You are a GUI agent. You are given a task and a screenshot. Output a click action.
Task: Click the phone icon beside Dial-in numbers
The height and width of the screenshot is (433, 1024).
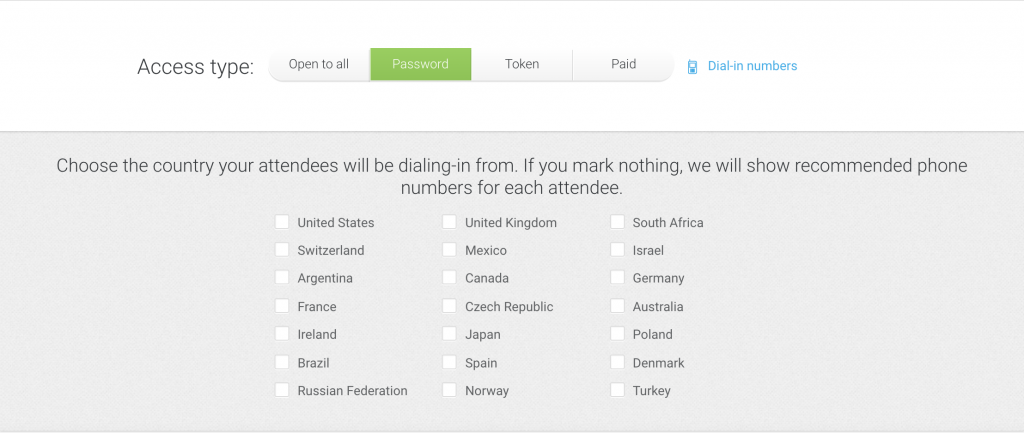click(692, 67)
